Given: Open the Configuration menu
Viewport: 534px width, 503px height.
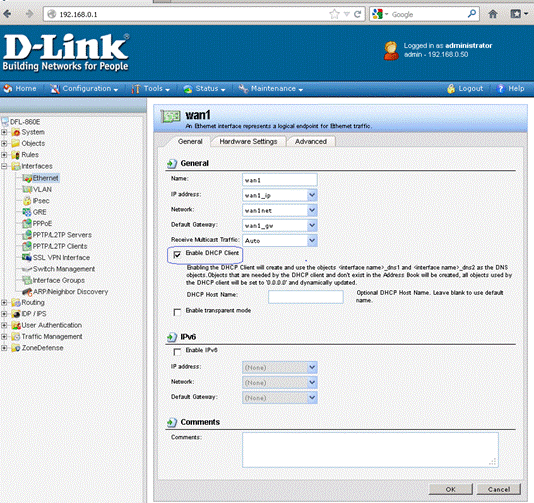Looking at the screenshot, I should [x=84, y=89].
